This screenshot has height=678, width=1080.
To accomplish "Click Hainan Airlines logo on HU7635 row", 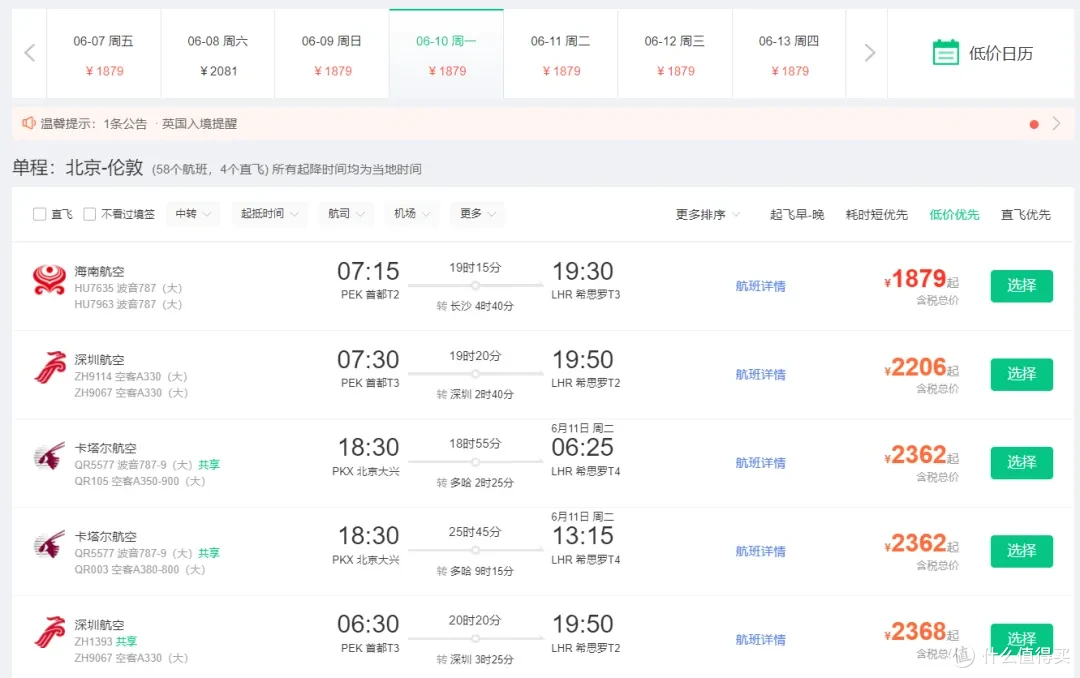I will tap(49, 280).
